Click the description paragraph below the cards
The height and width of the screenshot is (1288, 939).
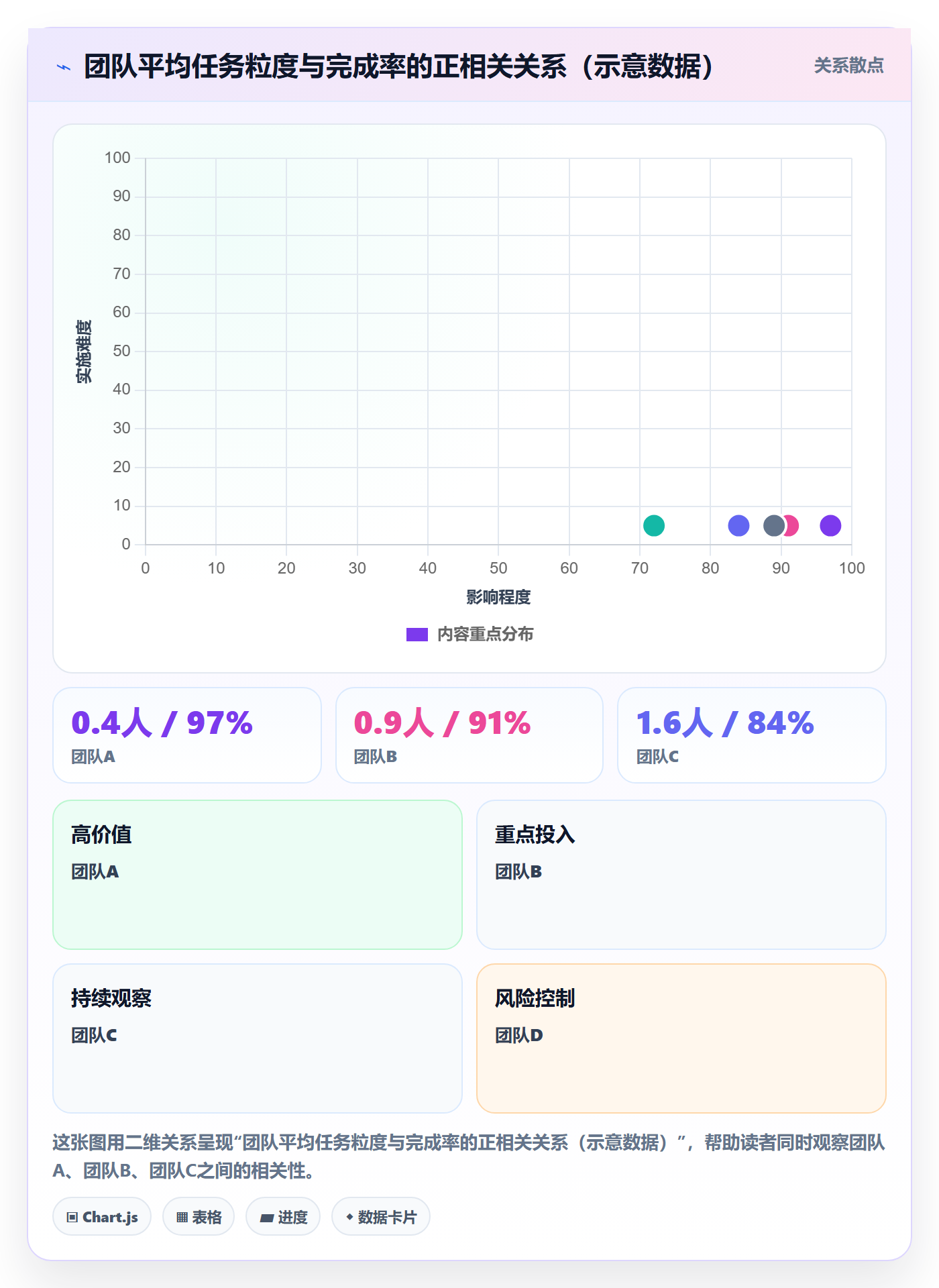coord(469,1157)
